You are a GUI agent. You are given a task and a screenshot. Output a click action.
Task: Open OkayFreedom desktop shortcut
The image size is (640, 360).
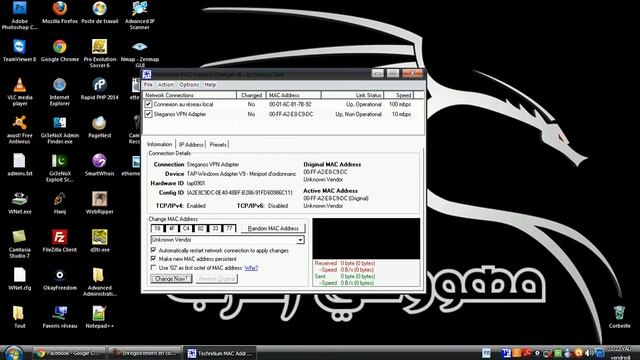[60, 279]
